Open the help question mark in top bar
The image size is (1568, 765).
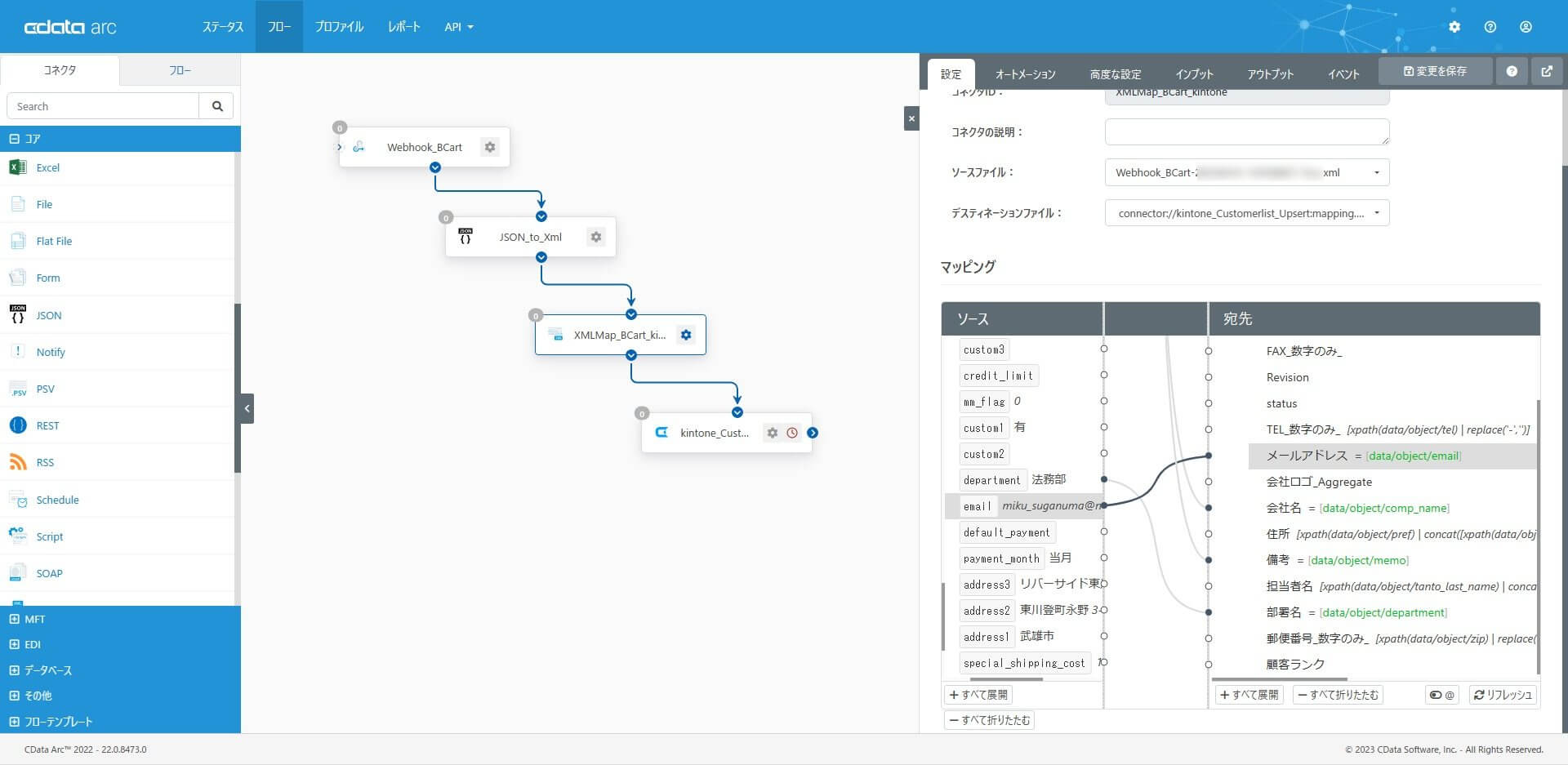click(1490, 27)
